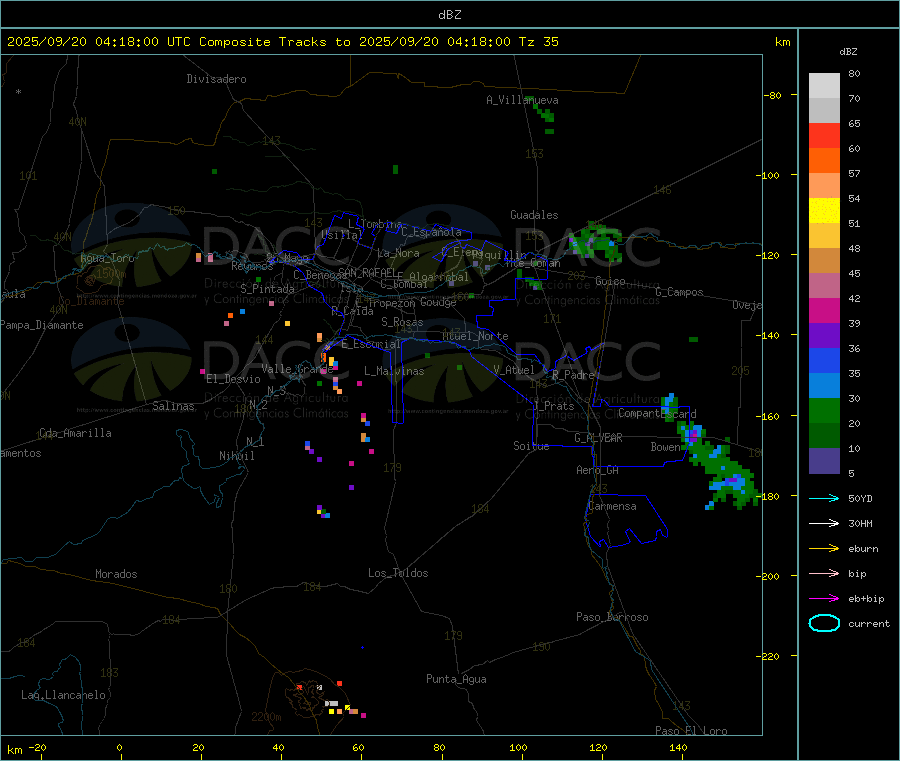Click the 50YD cyan arrow legend icon
Viewport: 900px width, 761px height.
(x=824, y=498)
